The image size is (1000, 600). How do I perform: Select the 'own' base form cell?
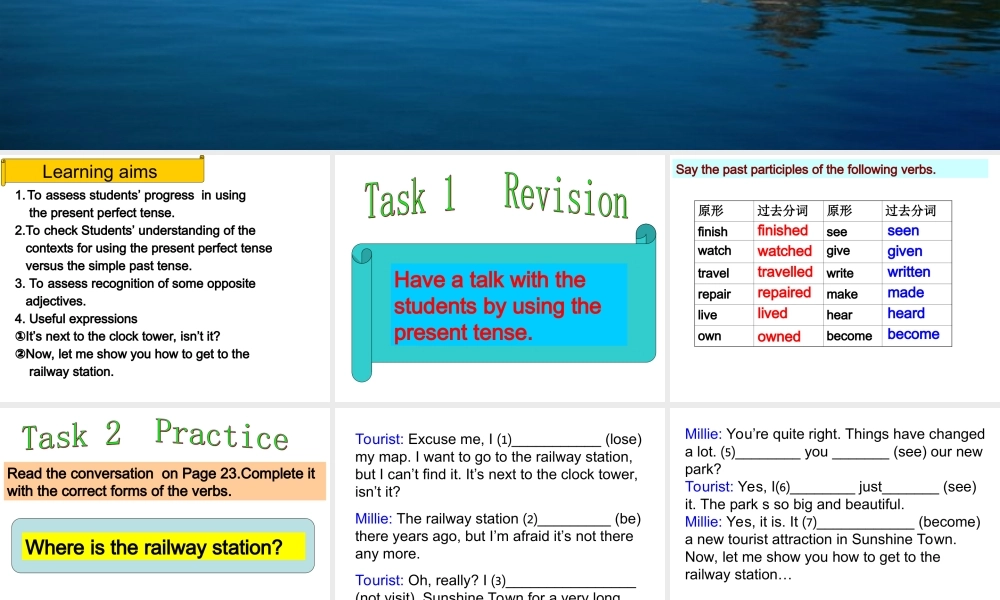724,336
